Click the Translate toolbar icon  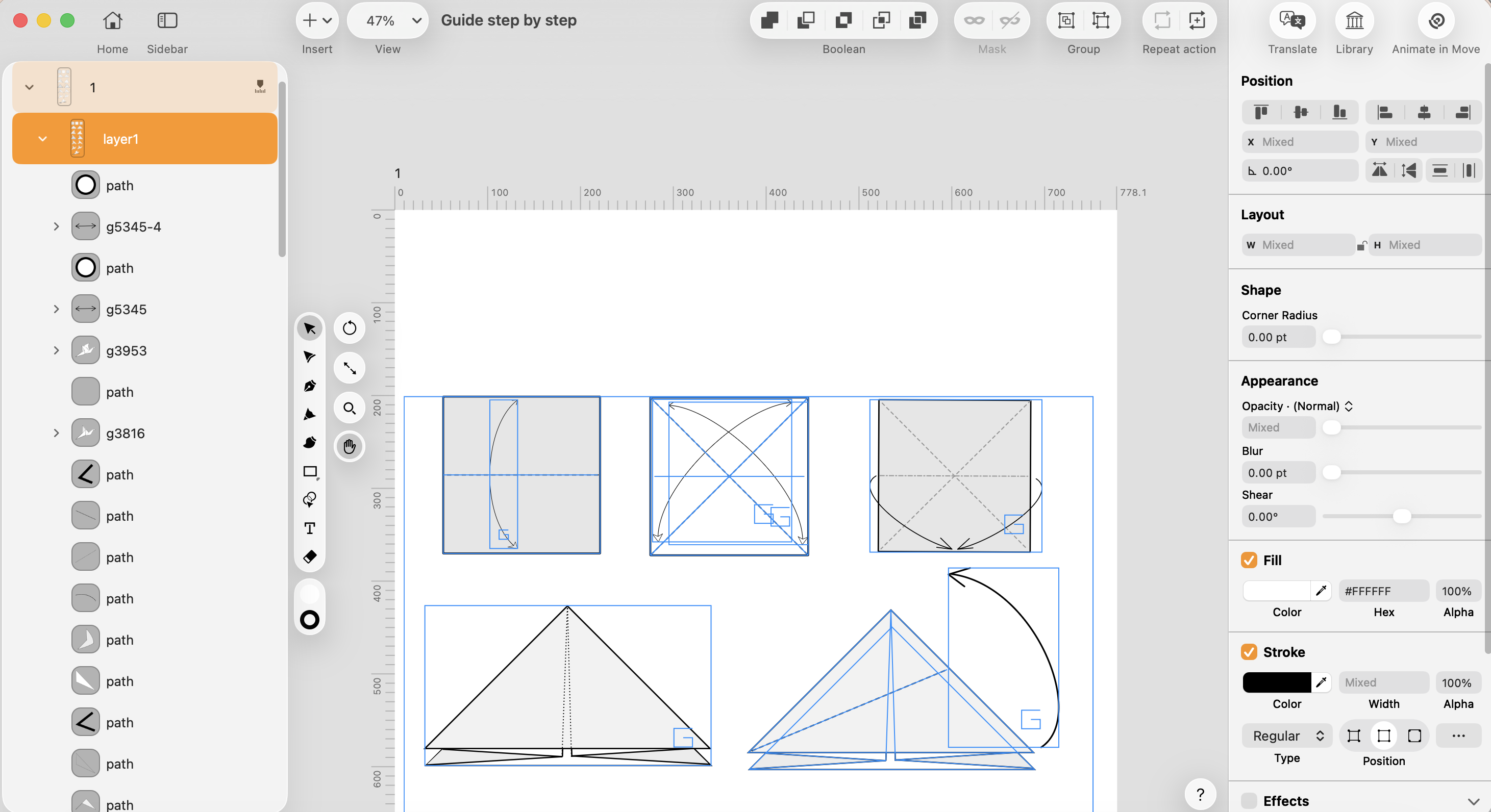click(x=1292, y=21)
